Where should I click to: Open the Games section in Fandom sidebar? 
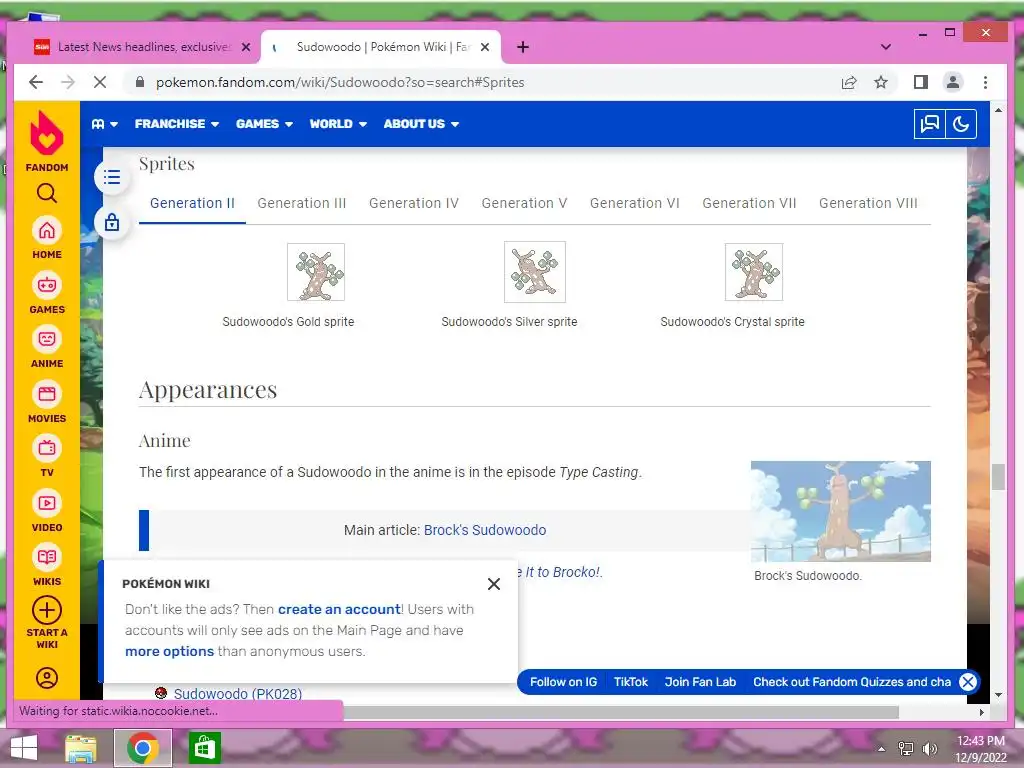click(x=47, y=293)
